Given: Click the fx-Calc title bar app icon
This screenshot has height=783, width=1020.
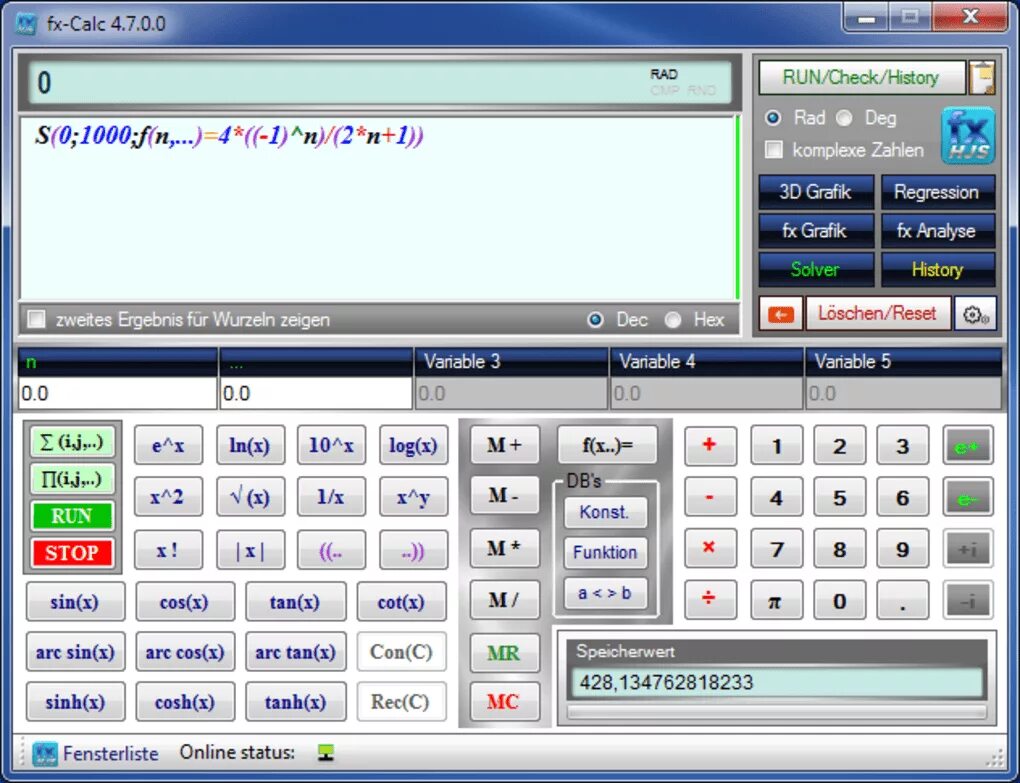Looking at the screenshot, I should point(25,24).
